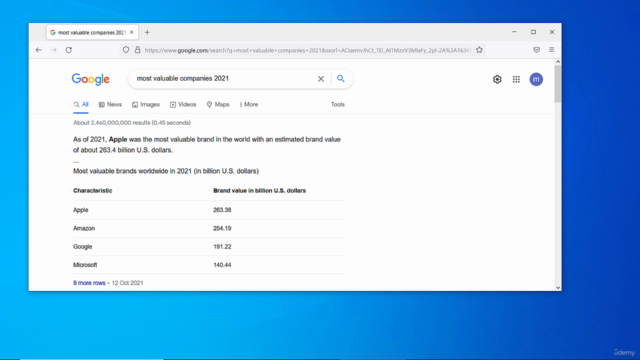The image size is (640, 360).
Task: Click the Characteristic column header
Action: tap(93, 191)
